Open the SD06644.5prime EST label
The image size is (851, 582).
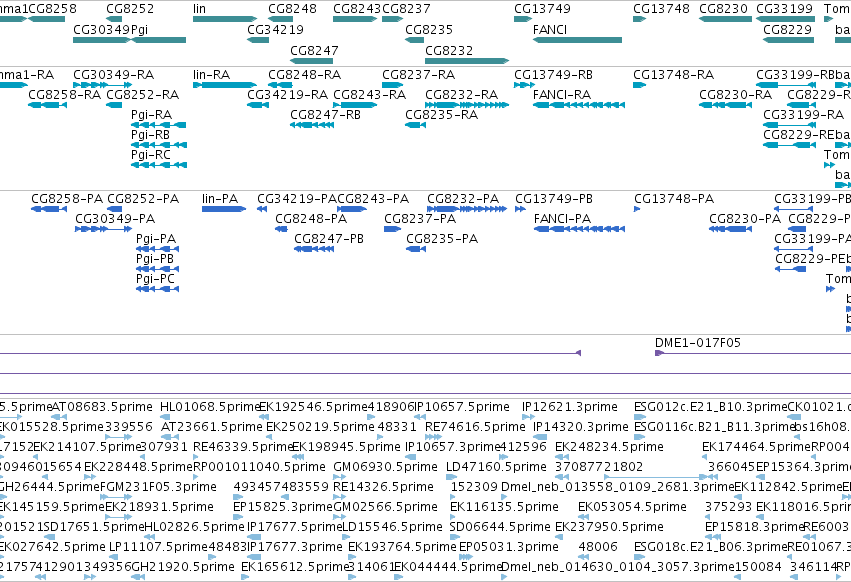pos(500,527)
